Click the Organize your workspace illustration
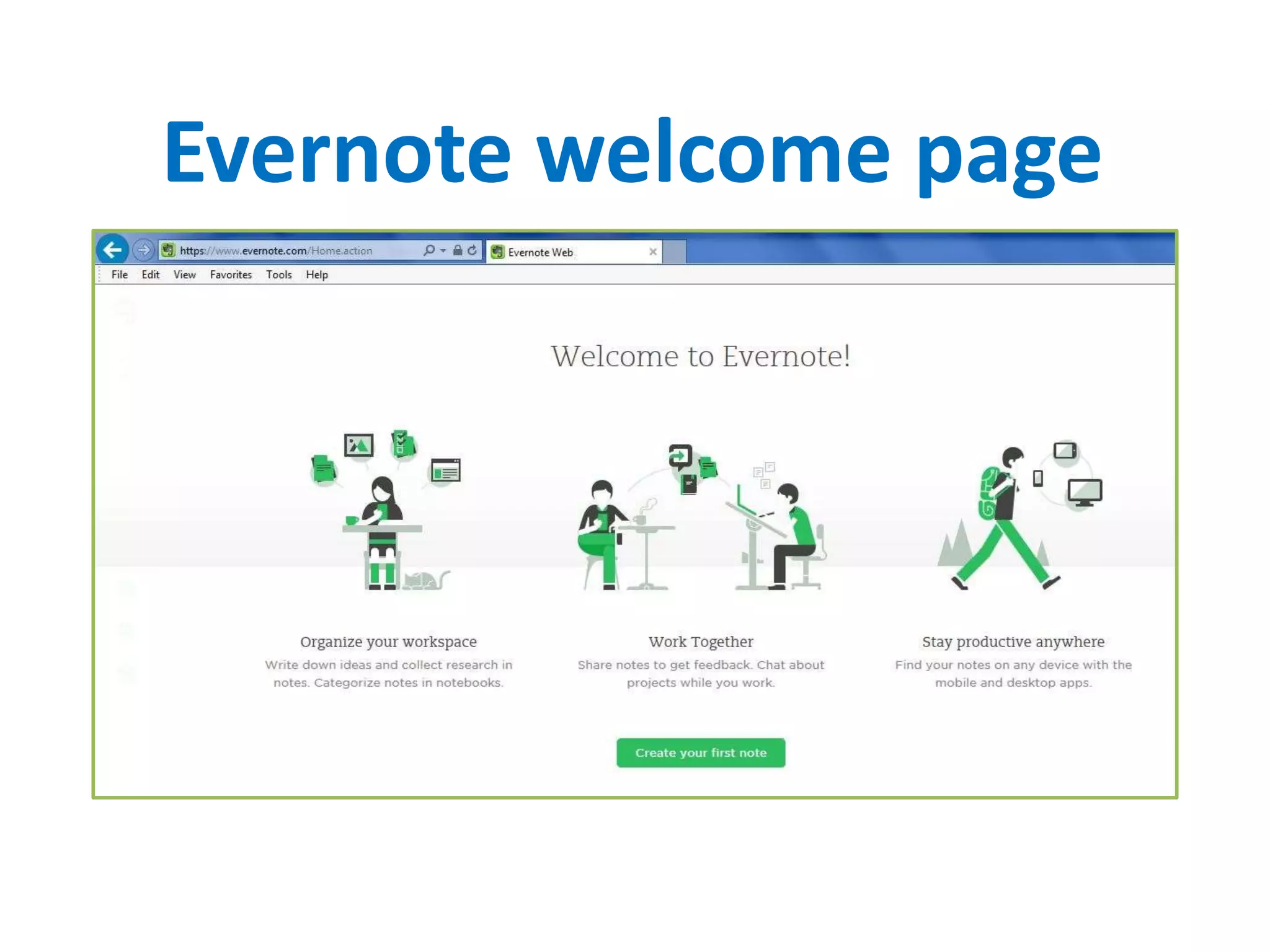The height and width of the screenshot is (952, 1270). click(x=386, y=509)
